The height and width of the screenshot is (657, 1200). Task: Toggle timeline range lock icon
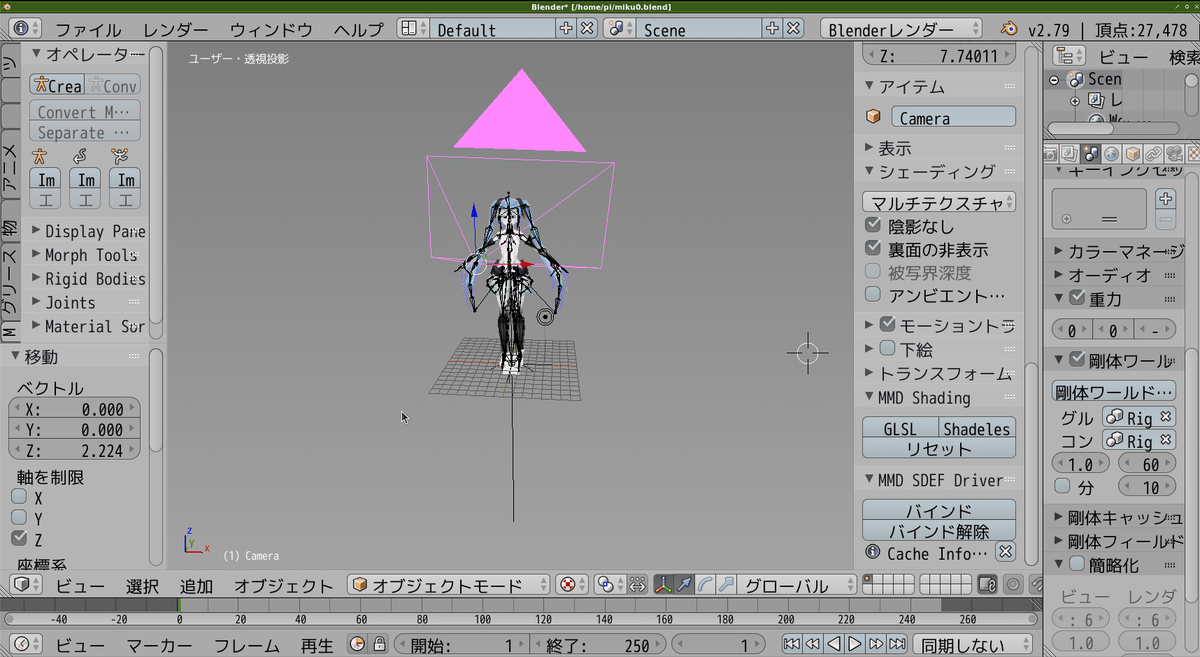pos(380,645)
